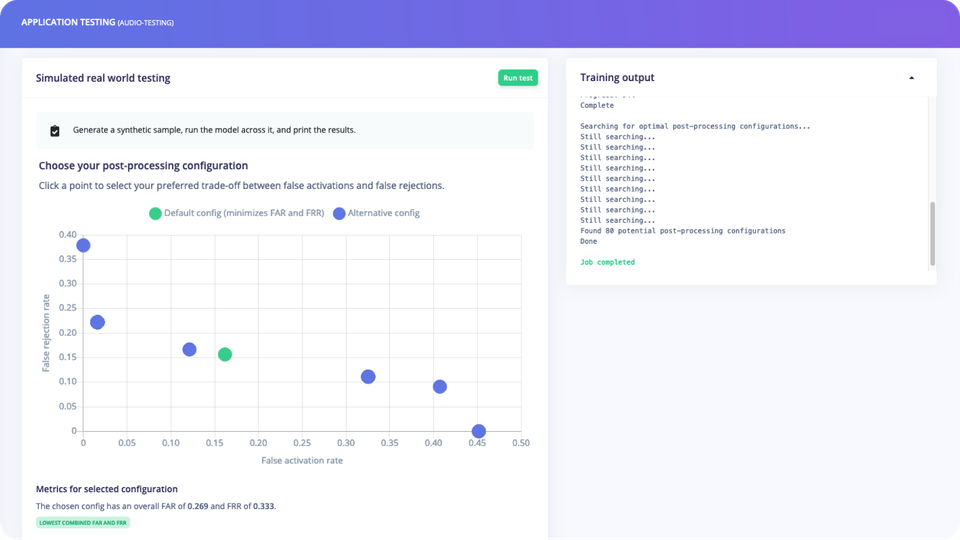Pick the blue point with zero false rejection rate
Screen dimensions: 960x540
(479, 431)
